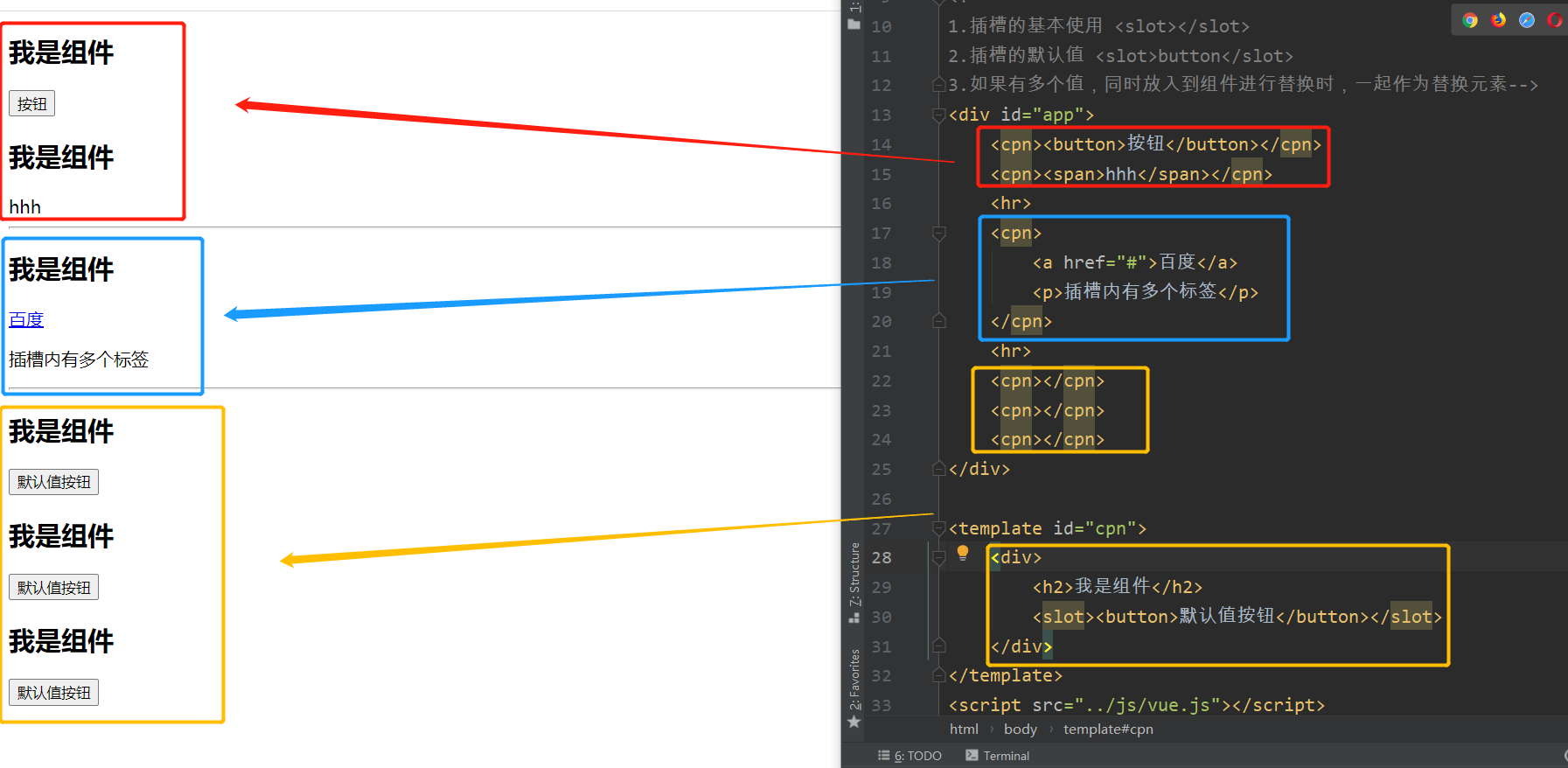Select the html breadcrumb
The image size is (1568, 768).
[964, 729]
